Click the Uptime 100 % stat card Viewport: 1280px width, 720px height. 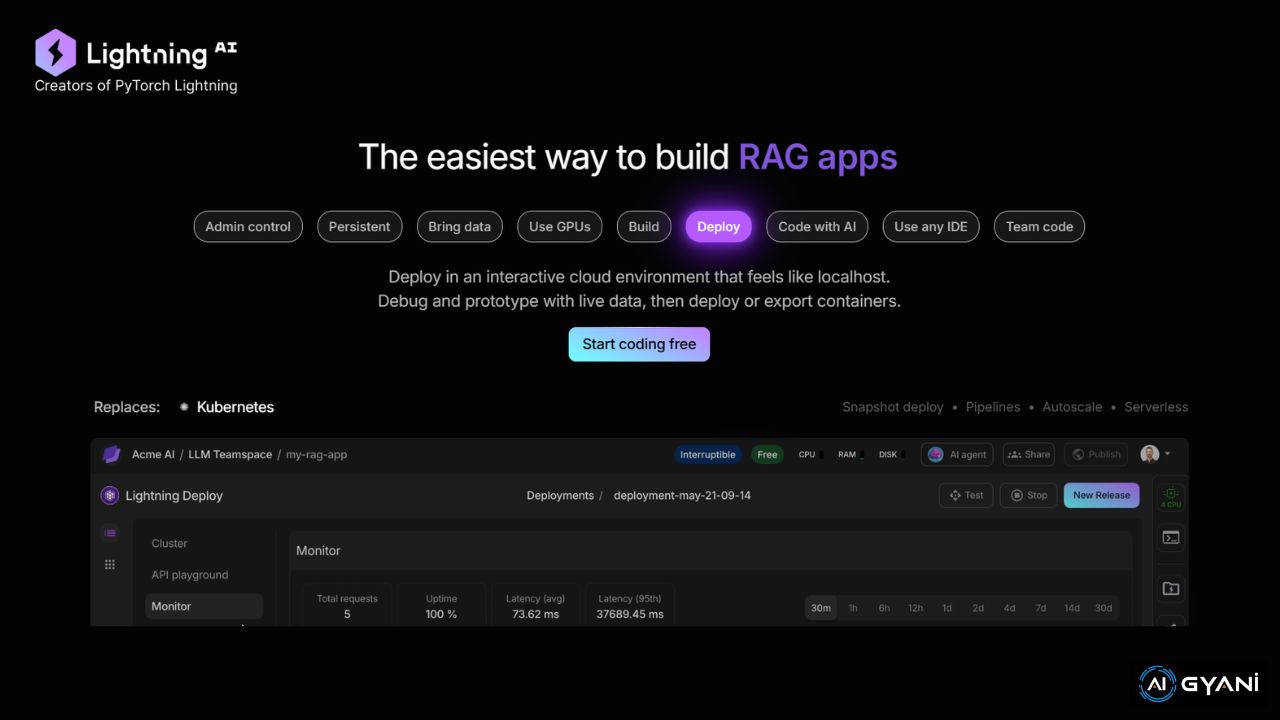pos(441,605)
